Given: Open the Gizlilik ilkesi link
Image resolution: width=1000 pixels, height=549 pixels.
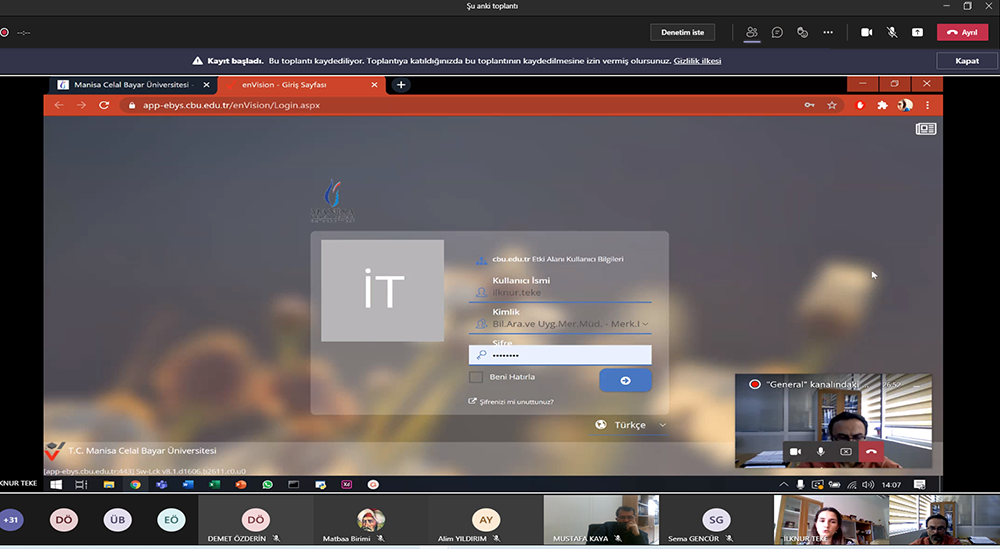Looking at the screenshot, I should [697, 61].
